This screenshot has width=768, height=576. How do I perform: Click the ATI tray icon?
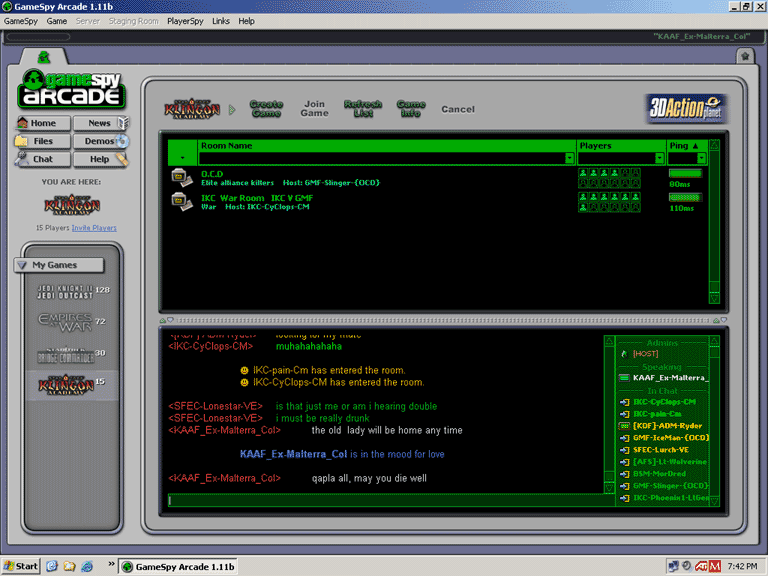coord(701,567)
